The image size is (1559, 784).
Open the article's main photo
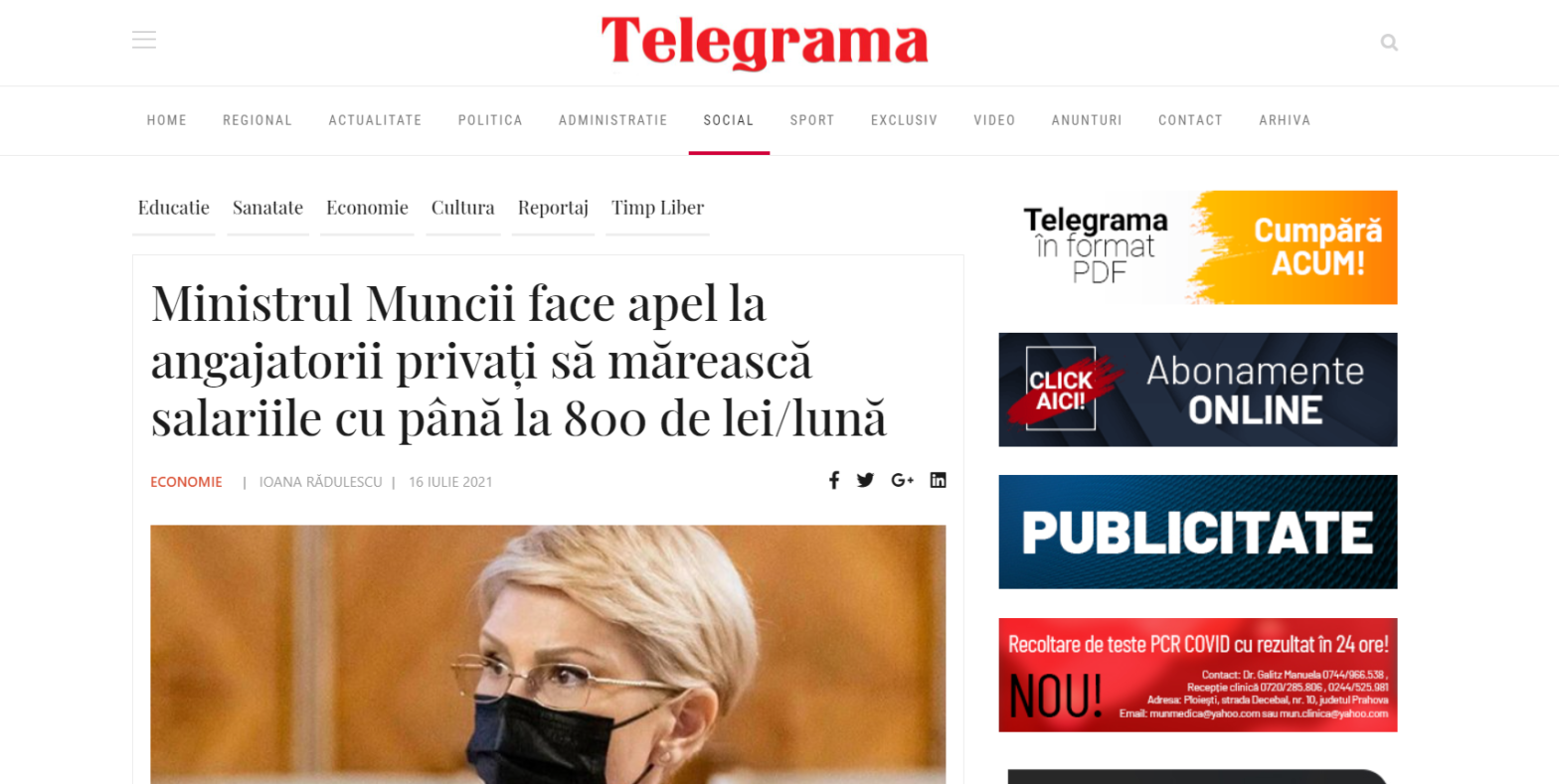pyautogui.click(x=548, y=654)
